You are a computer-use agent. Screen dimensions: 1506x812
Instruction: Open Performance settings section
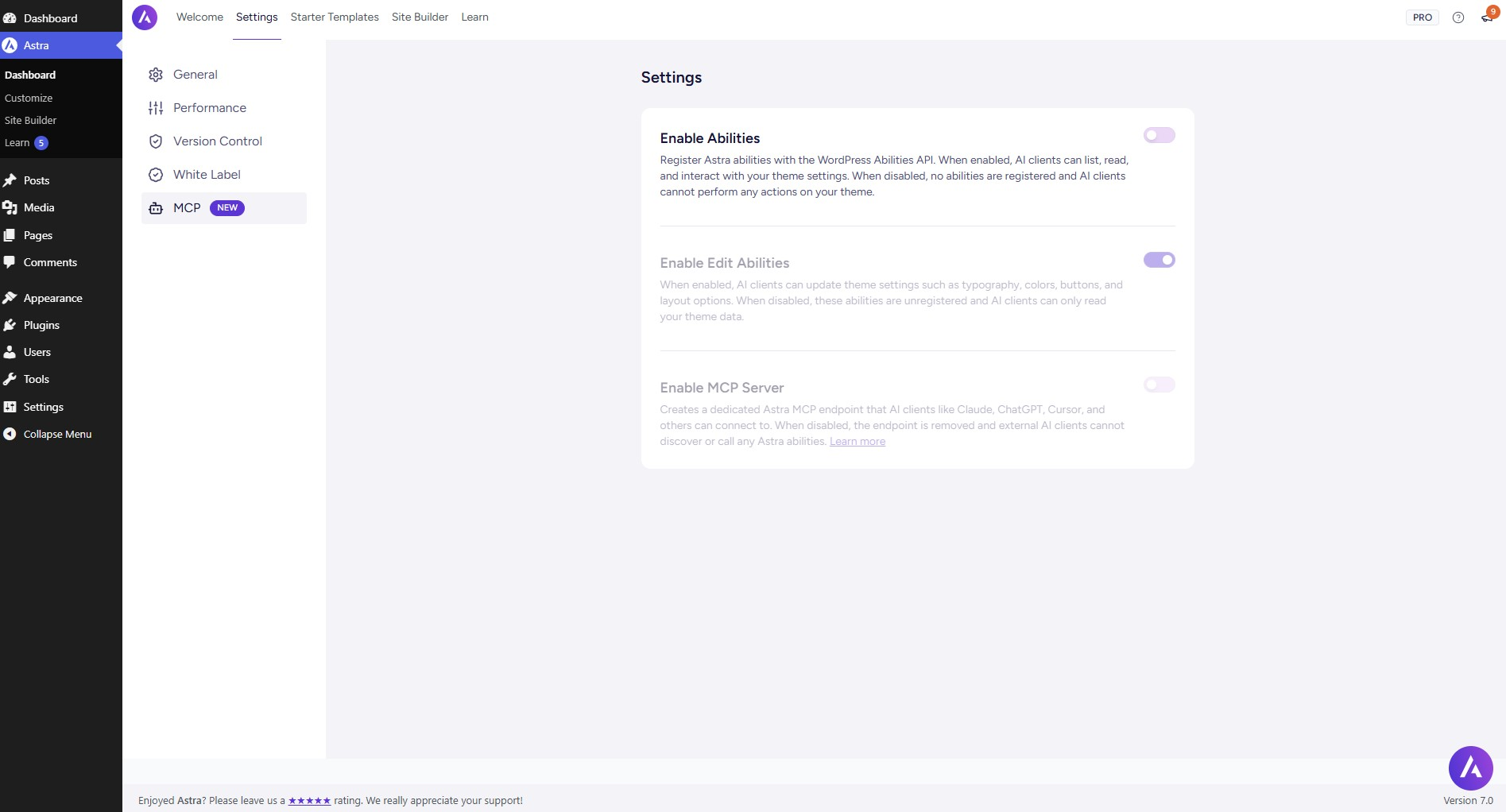[224, 108]
